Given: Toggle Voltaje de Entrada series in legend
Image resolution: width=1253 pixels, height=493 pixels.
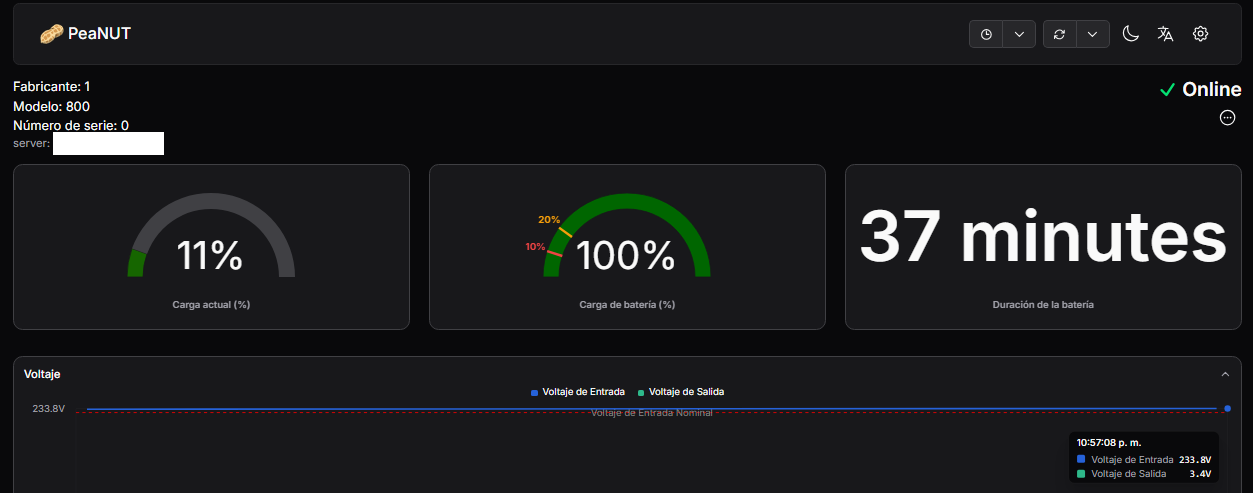Looking at the screenshot, I should coord(579,392).
